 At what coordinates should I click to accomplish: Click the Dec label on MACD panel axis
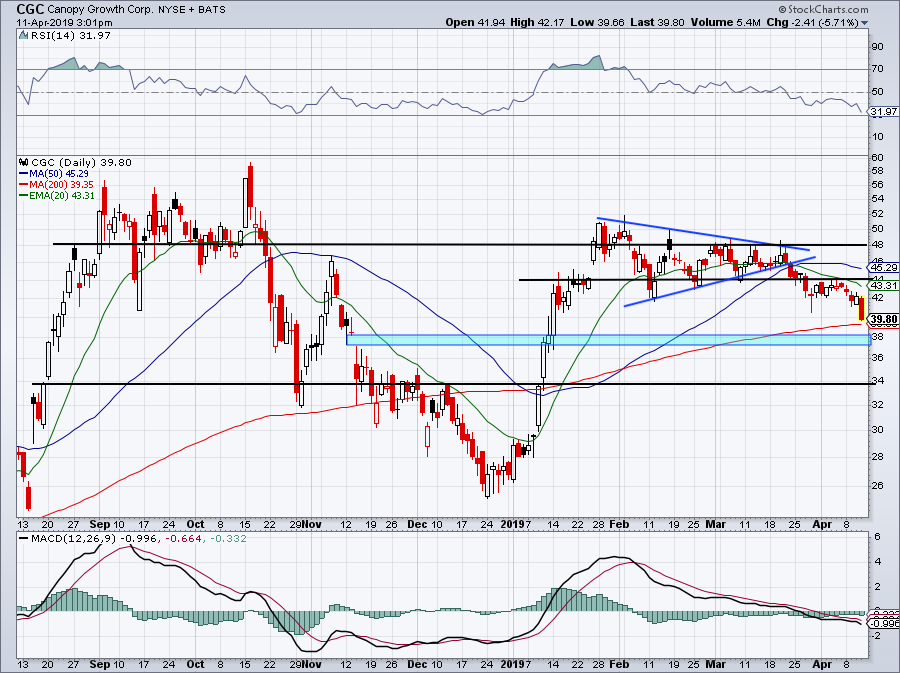click(417, 664)
